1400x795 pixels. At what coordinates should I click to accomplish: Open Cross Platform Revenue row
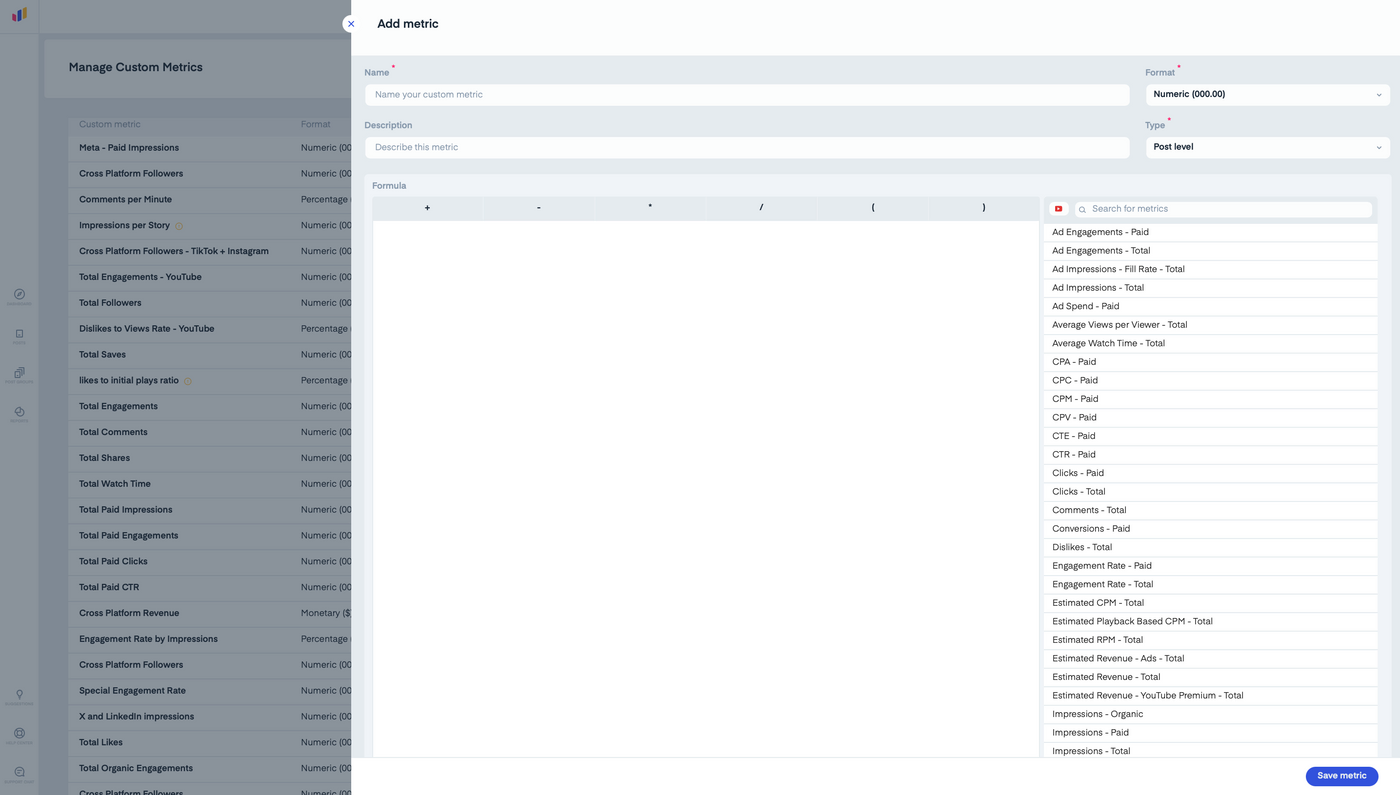(x=210, y=613)
